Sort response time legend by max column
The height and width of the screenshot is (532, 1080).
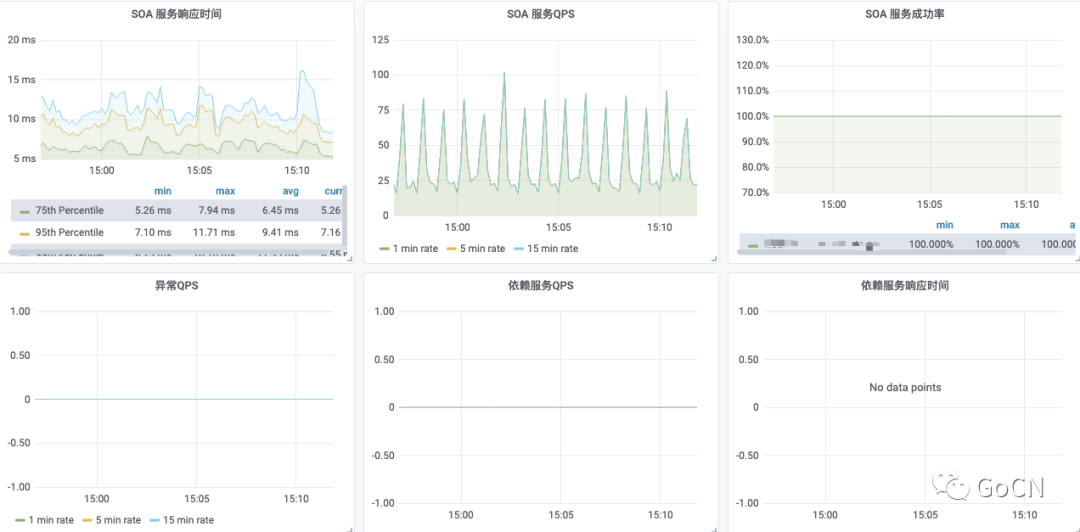click(x=225, y=191)
